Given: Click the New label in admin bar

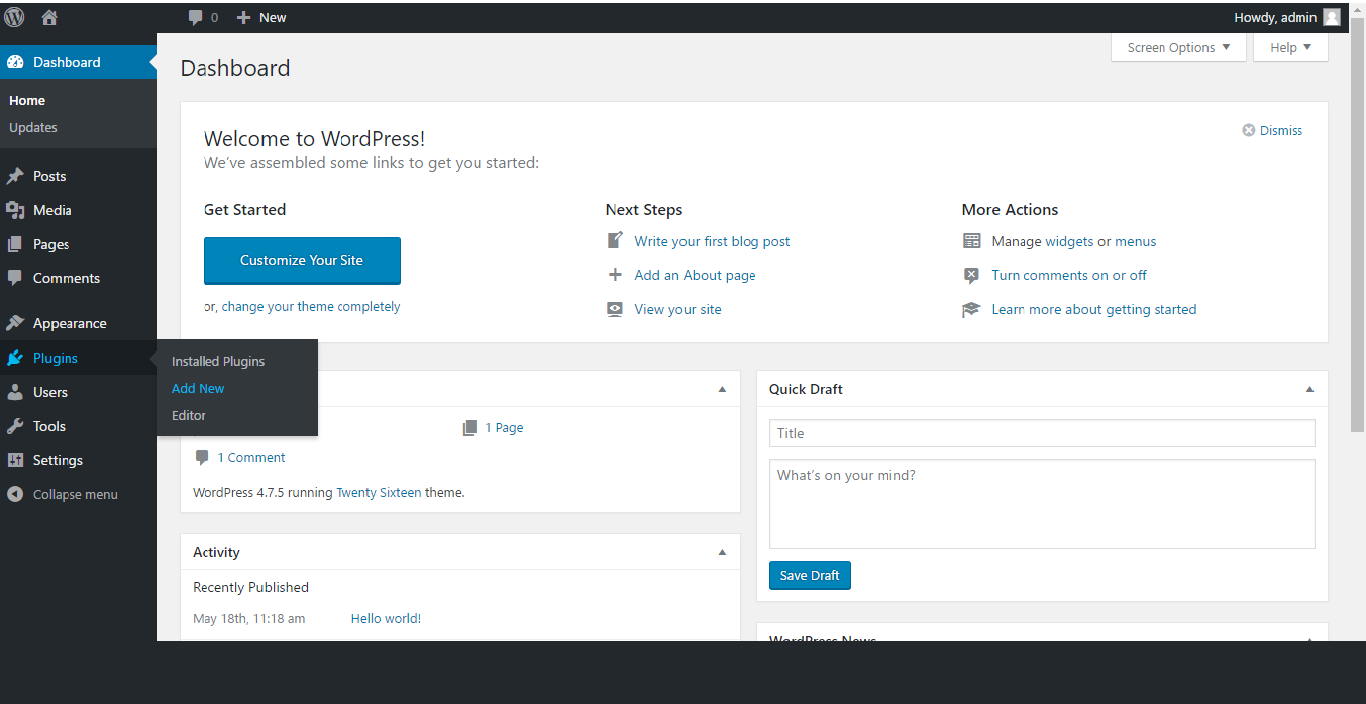Looking at the screenshot, I should pyautogui.click(x=273, y=17).
